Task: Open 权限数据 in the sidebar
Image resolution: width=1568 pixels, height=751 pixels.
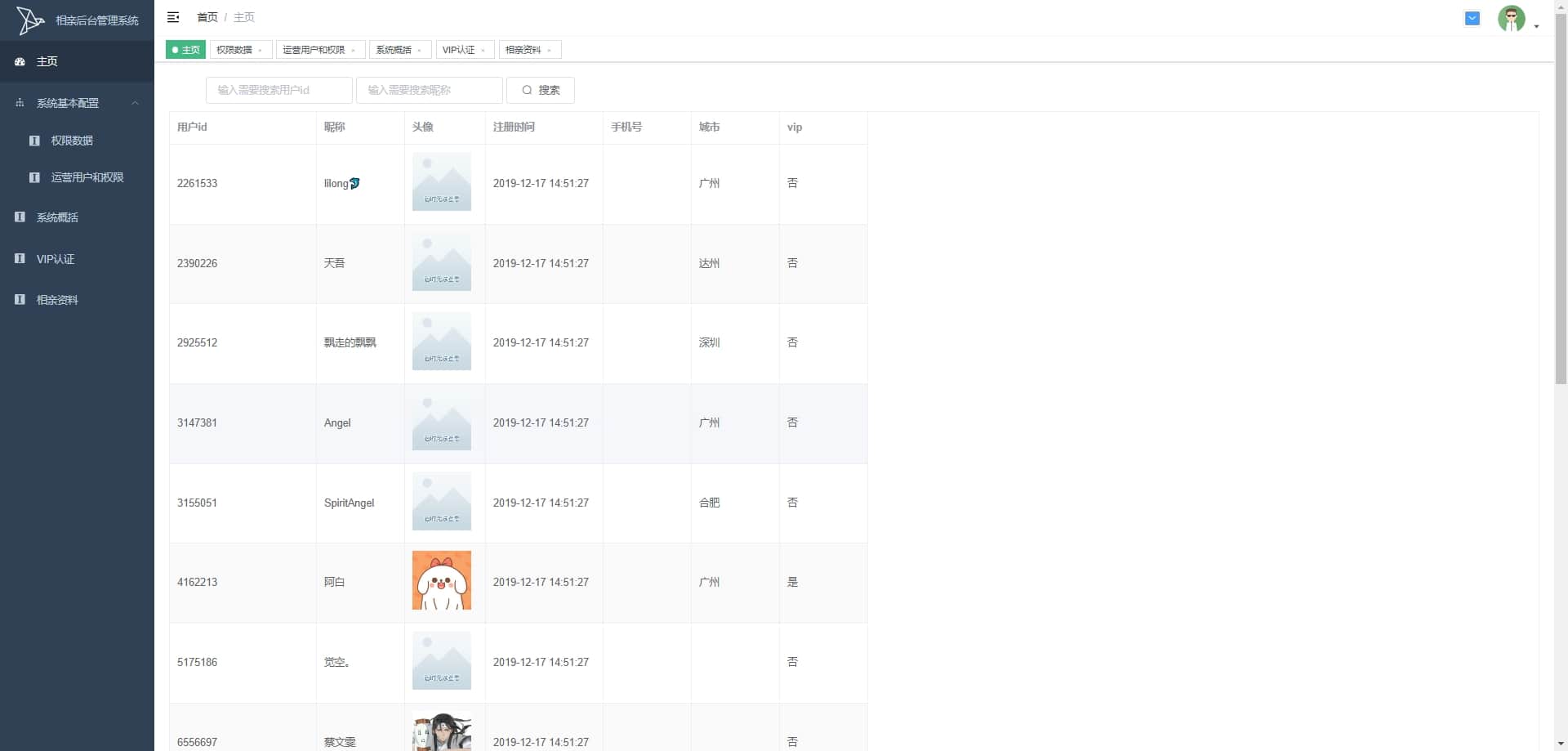Action: [x=77, y=141]
